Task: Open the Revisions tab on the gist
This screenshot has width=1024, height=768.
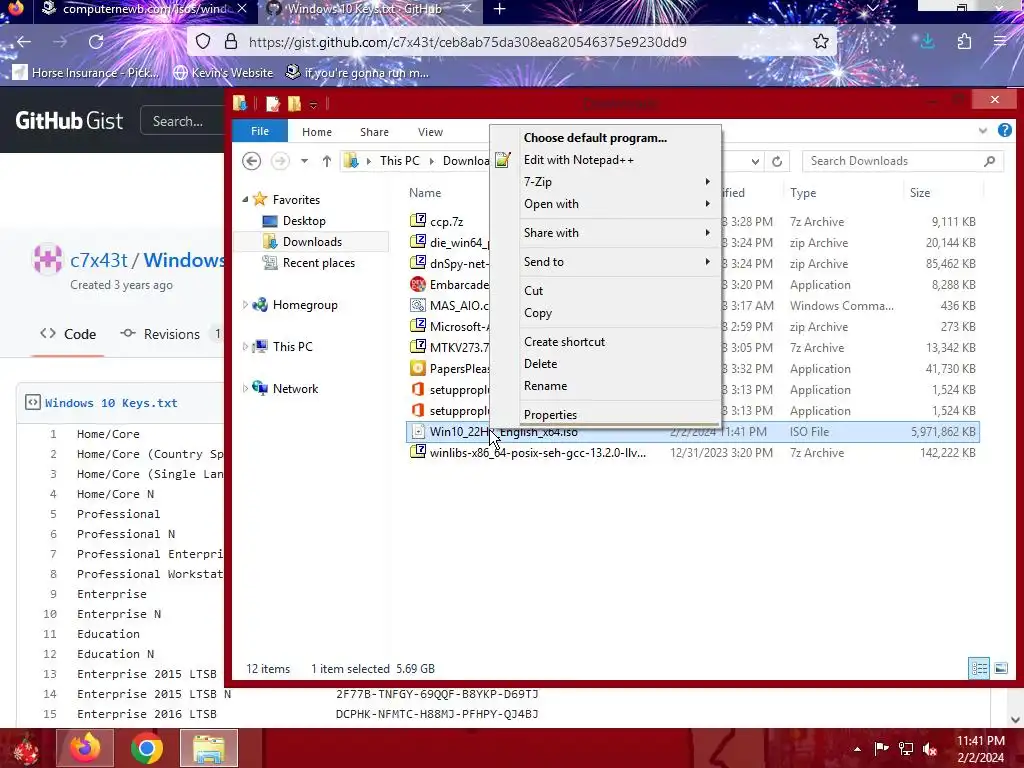Action: [x=171, y=334]
